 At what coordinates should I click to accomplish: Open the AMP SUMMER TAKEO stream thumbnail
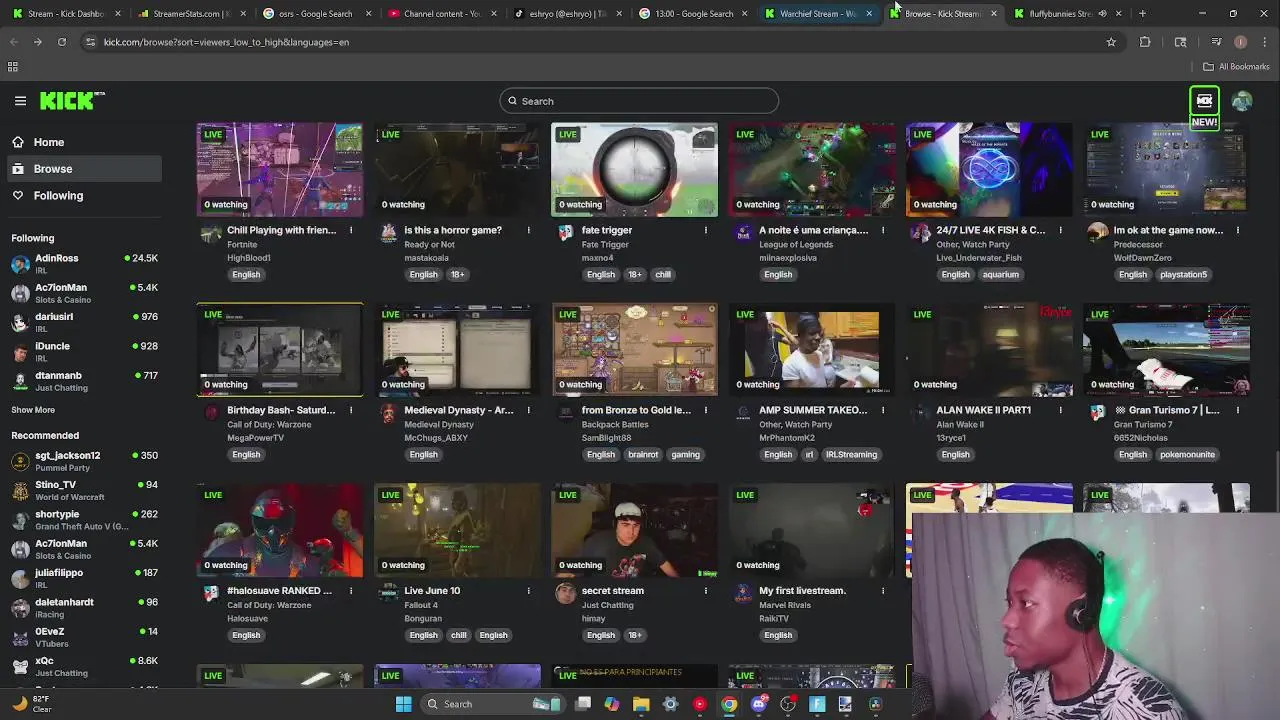(812, 349)
